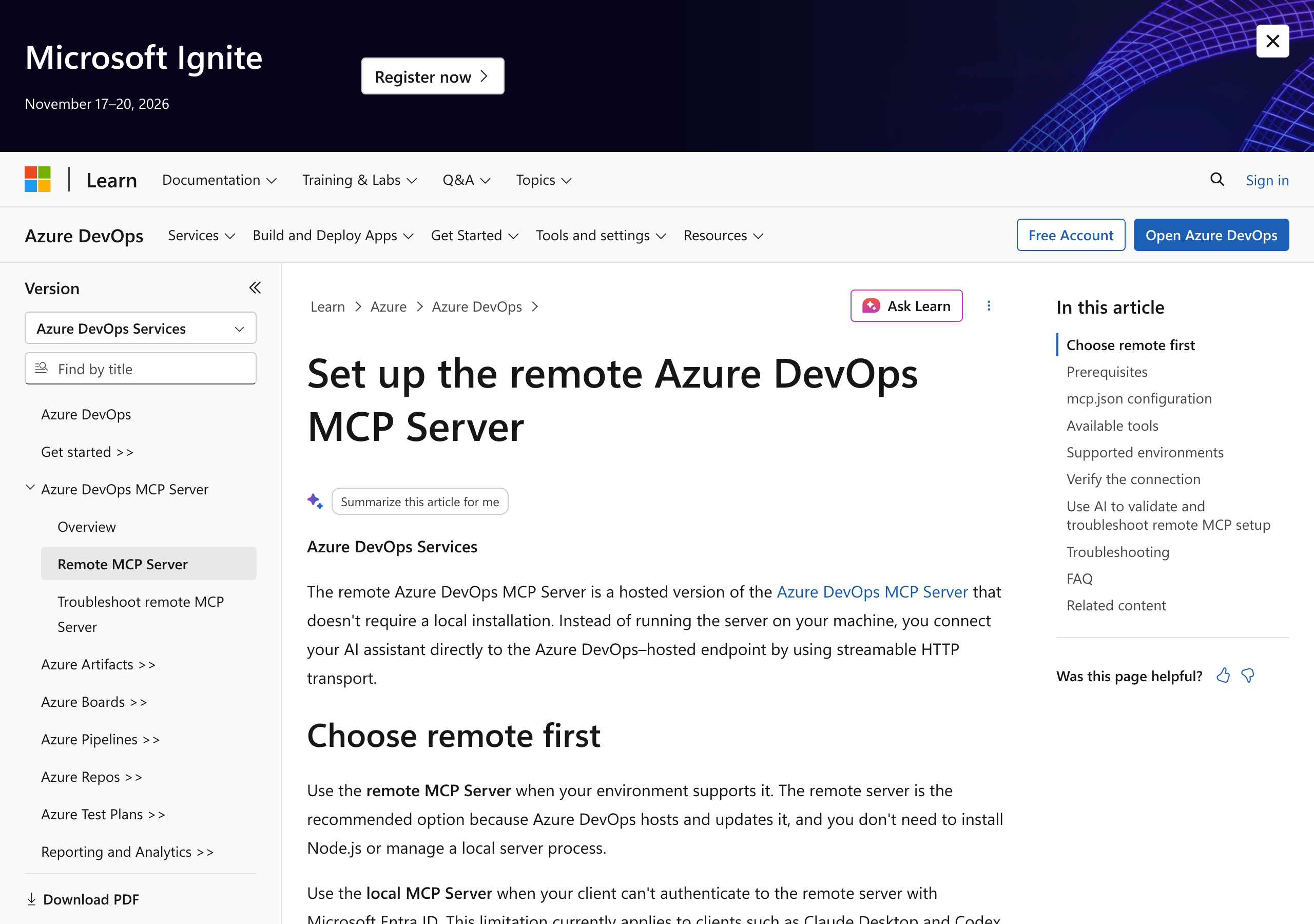1314x924 pixels.
Task: Click the Azure breadcrumb link
Action: click(x=388, y=306)
